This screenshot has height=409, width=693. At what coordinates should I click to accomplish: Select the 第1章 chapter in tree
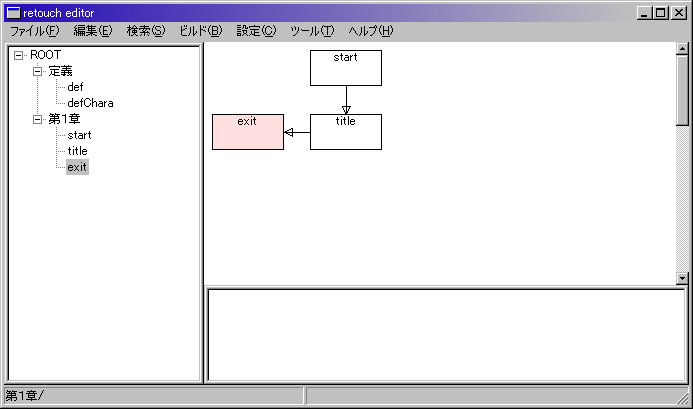pos(64,118)
